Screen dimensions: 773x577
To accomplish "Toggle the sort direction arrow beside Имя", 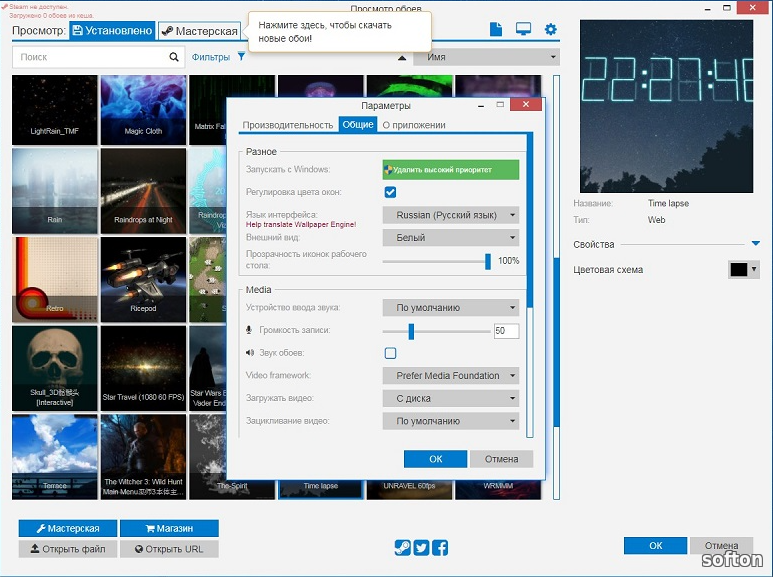I will coord(403,57).
